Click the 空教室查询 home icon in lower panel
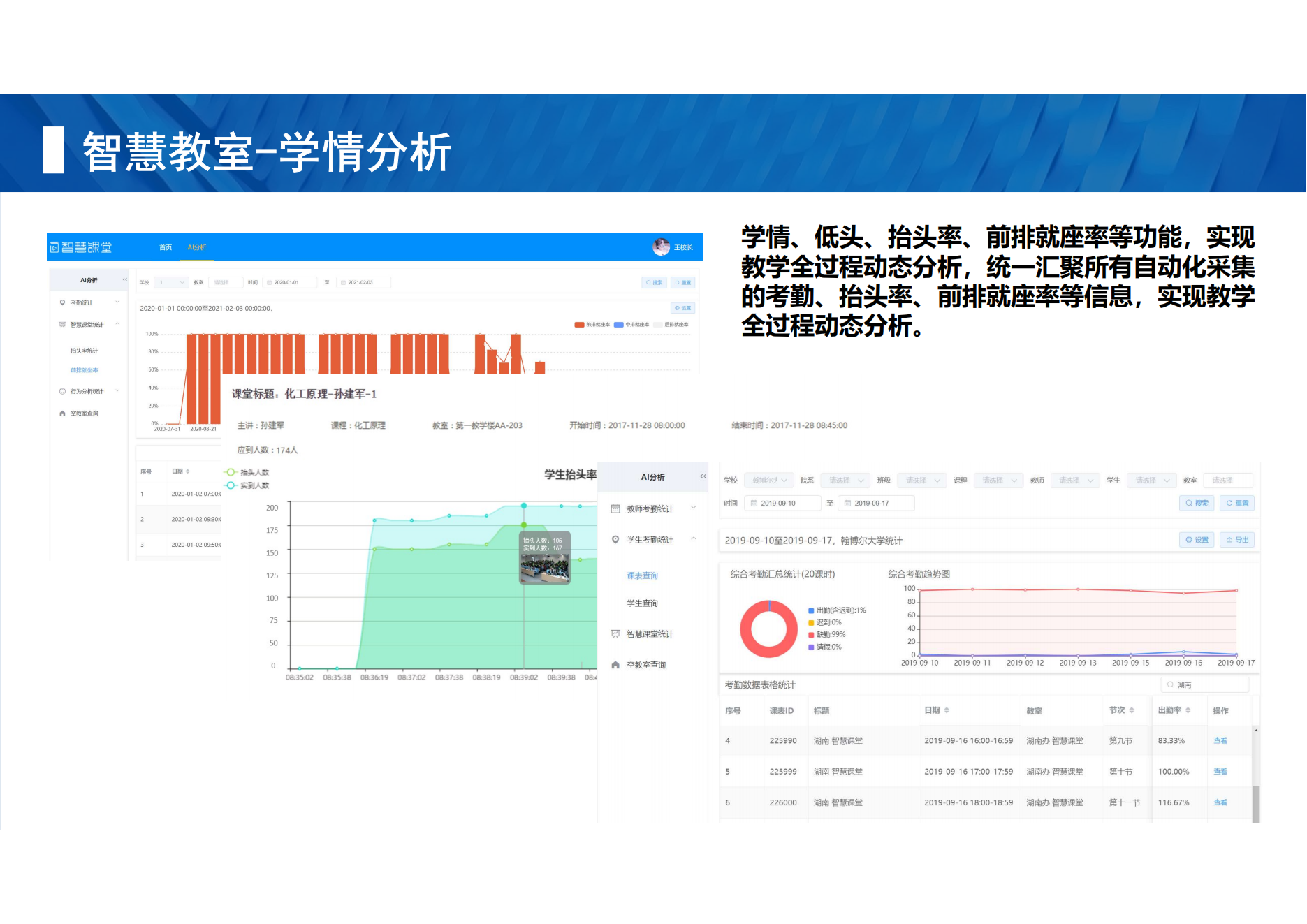Image resolution: width=1307 pixels, height=924 pixels. (x=615, y=665)
